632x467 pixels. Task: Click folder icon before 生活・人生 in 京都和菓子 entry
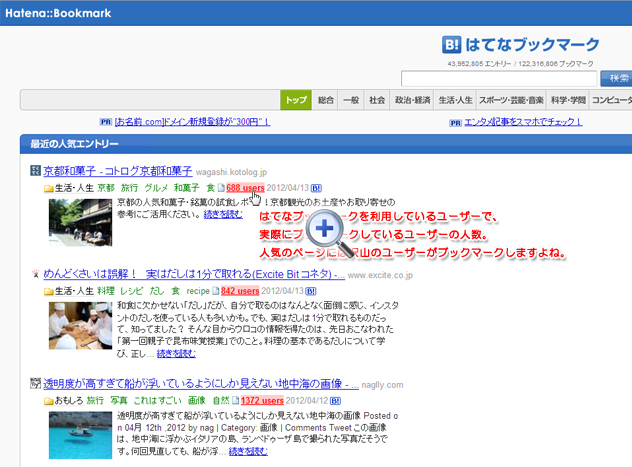click(x=49, y=188)
